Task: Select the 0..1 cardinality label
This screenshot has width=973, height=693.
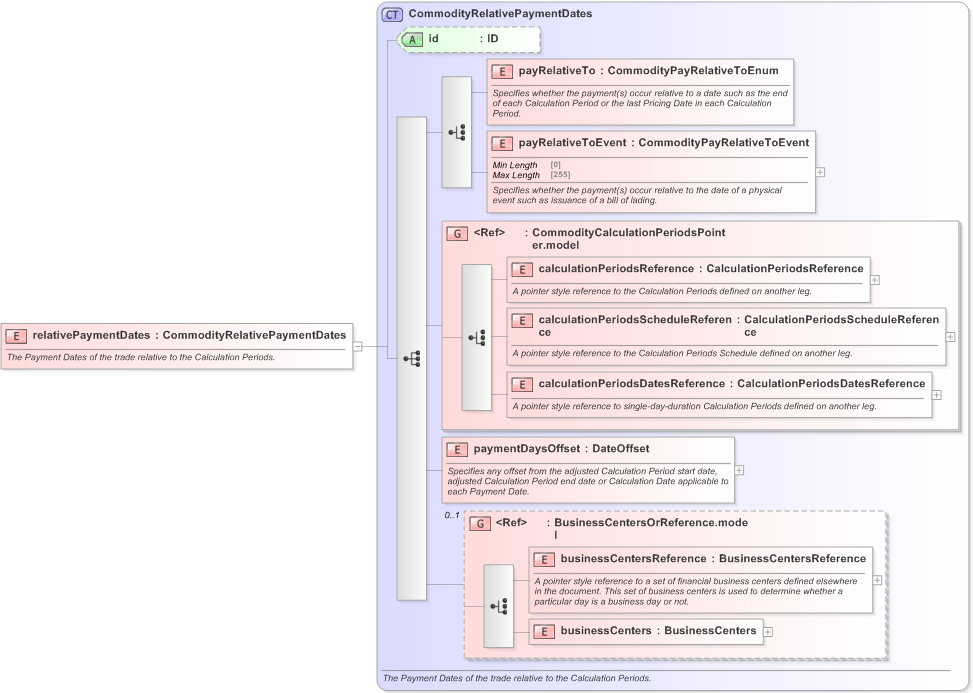Action: point(452,516)
